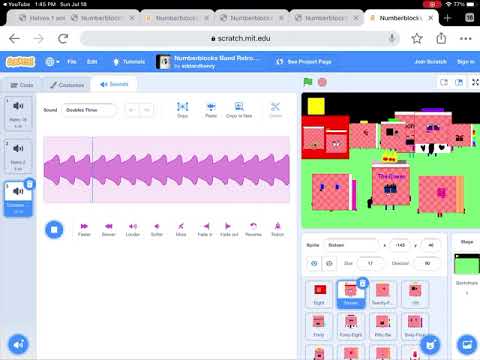This screenshot has width=480, height=360.
Task: Go back in the browser
Action: 14,39
